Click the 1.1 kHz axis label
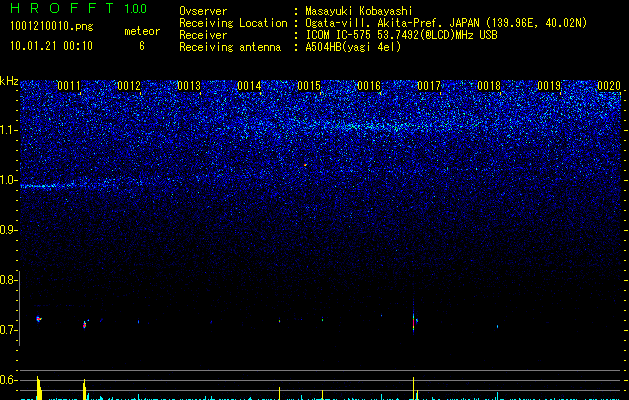629x400 pixels. pos(7,130)
